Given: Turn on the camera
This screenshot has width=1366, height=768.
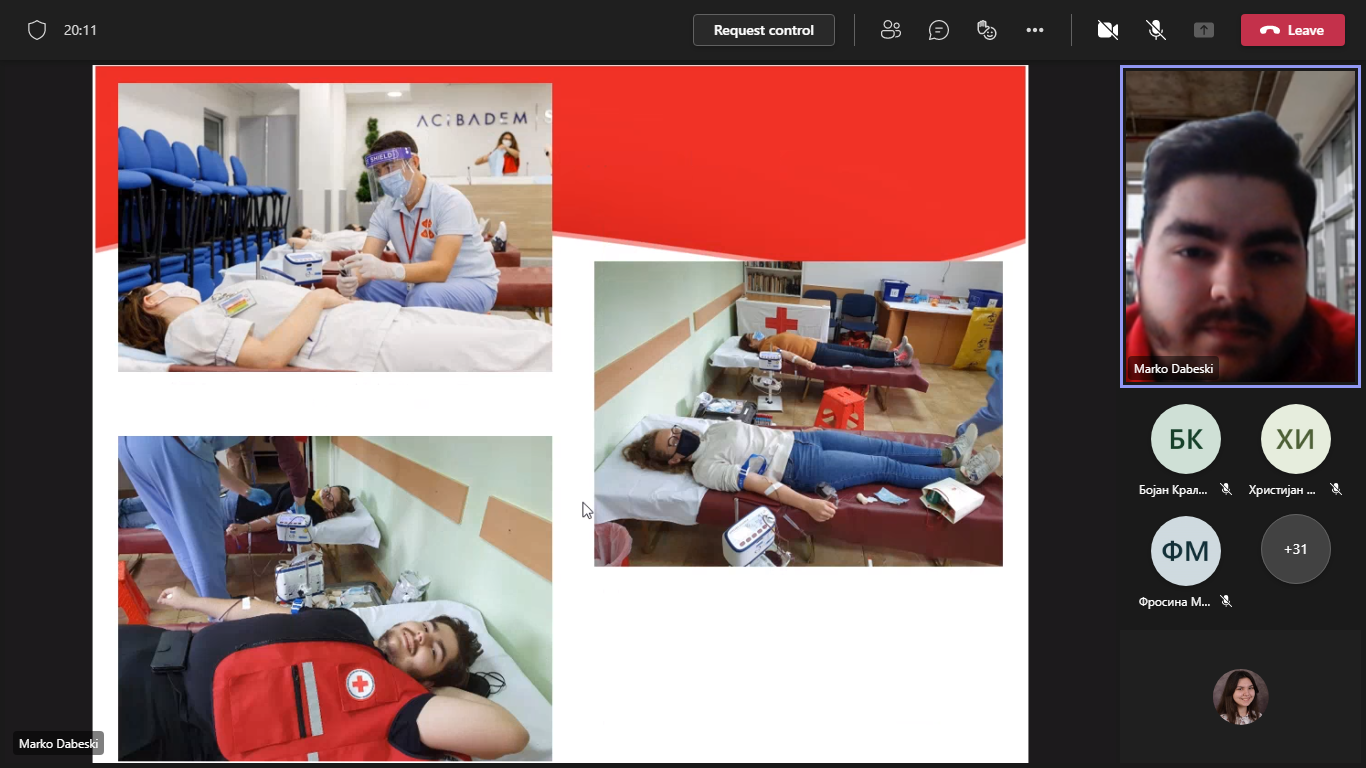Looking at the screenshot, I should click(x=1107, y=30).
